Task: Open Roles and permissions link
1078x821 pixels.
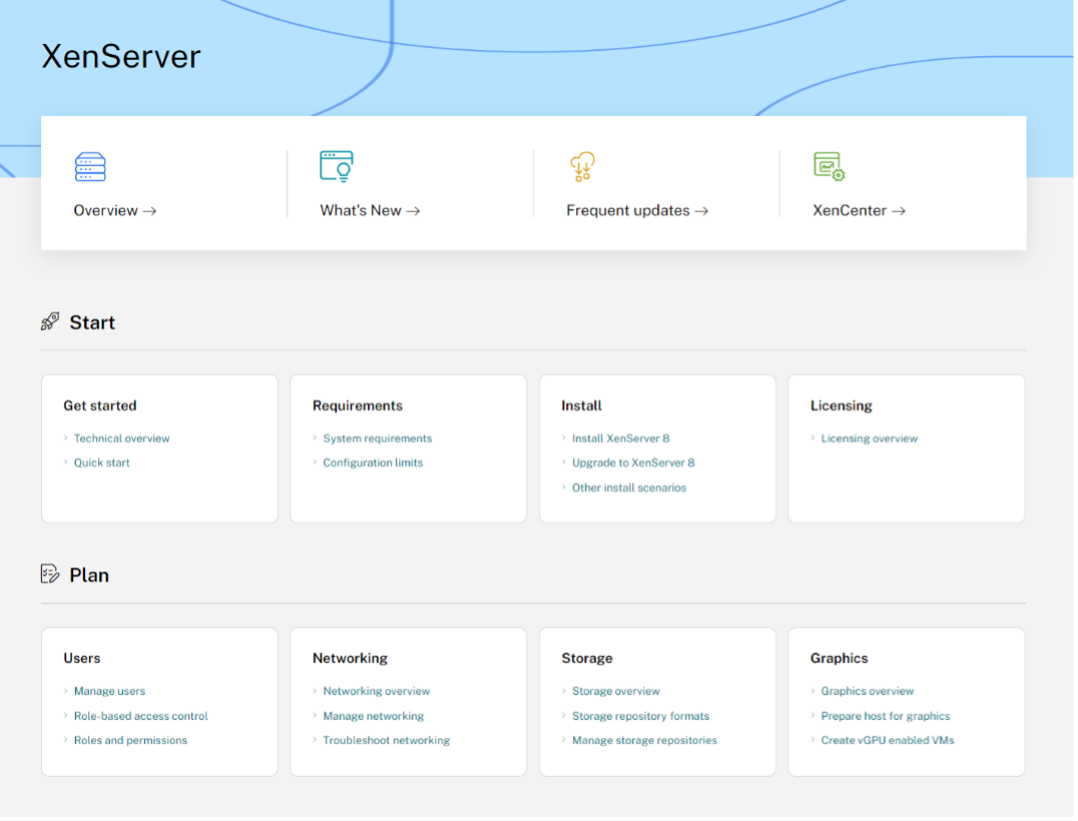Action: click(131, 741)
